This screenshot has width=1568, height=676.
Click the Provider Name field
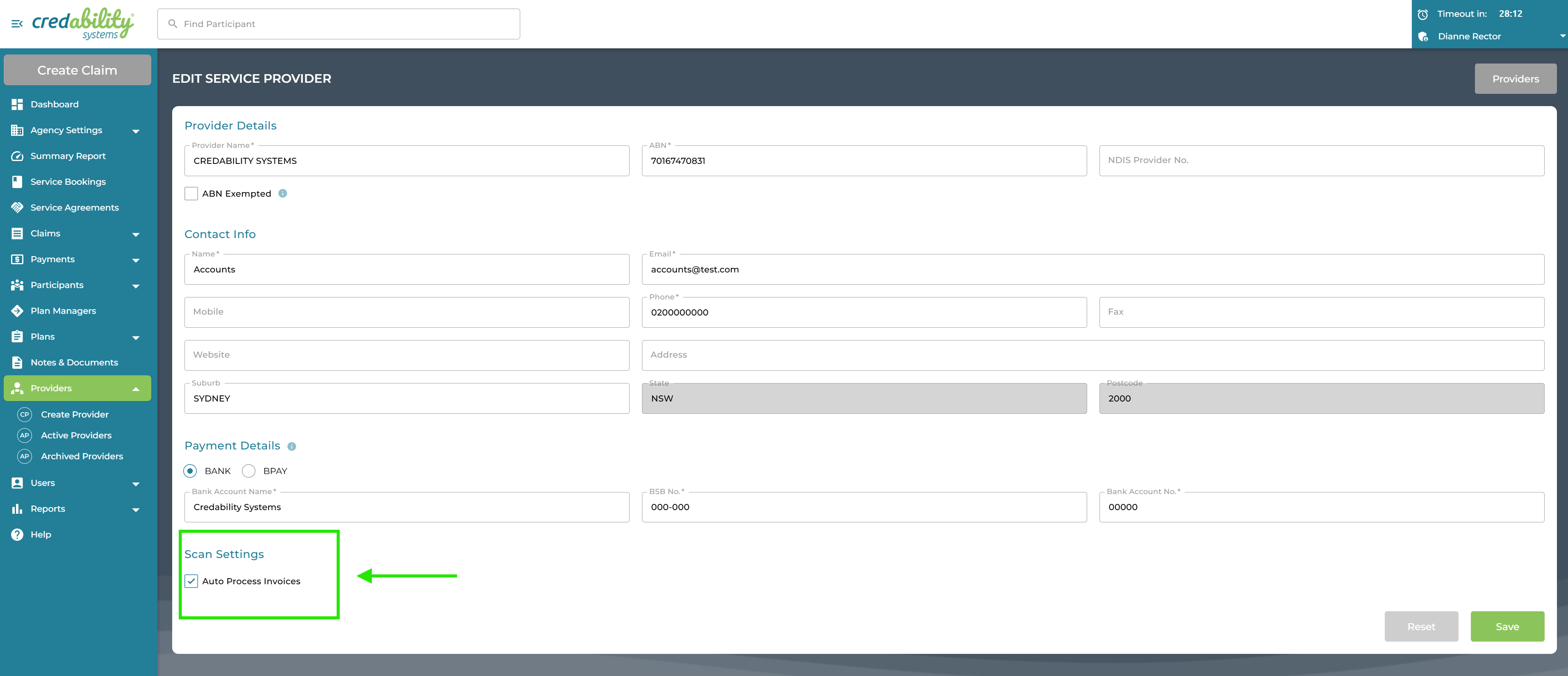coord(407,161)
